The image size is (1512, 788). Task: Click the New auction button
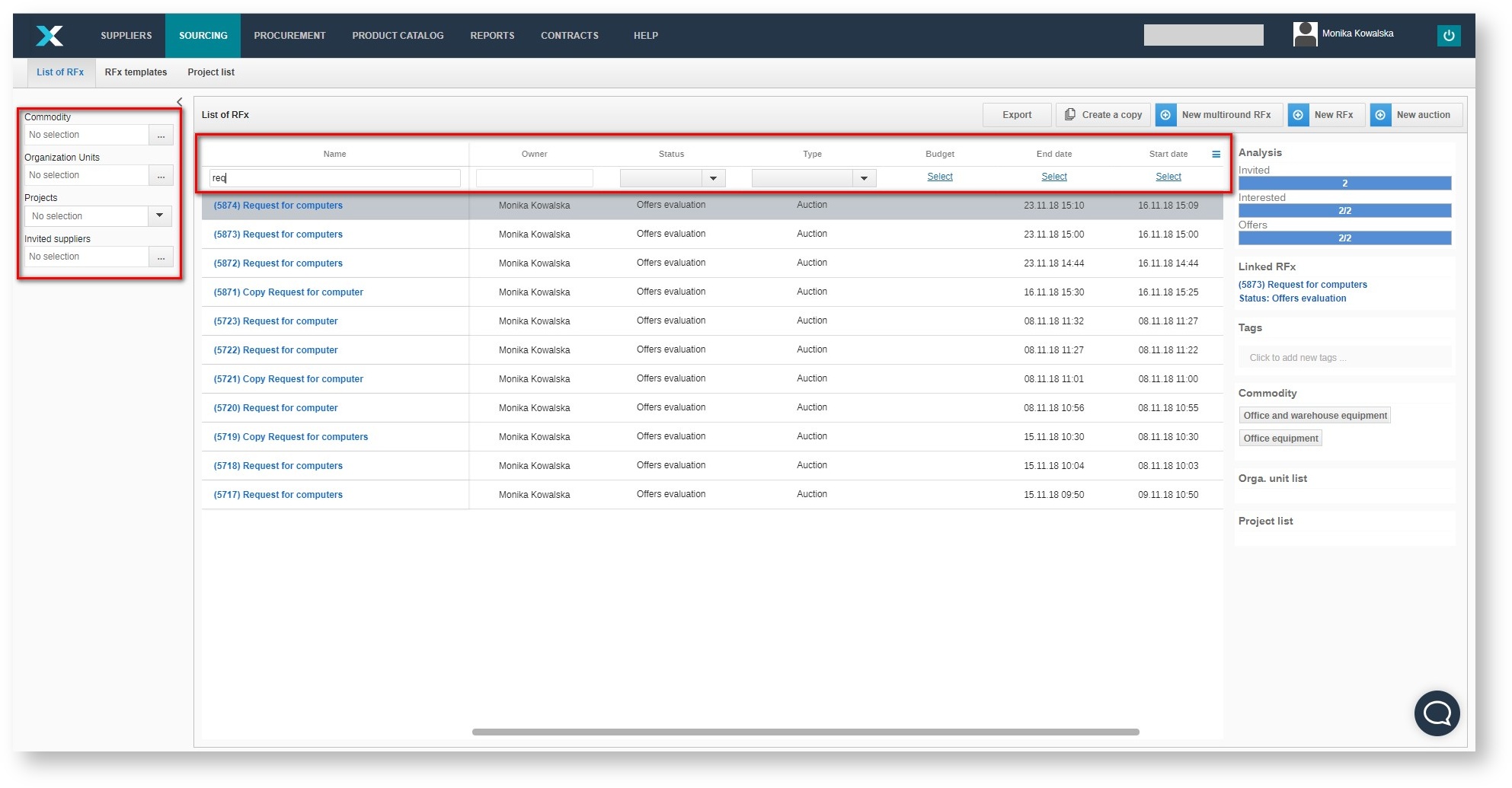(1415, 115)
